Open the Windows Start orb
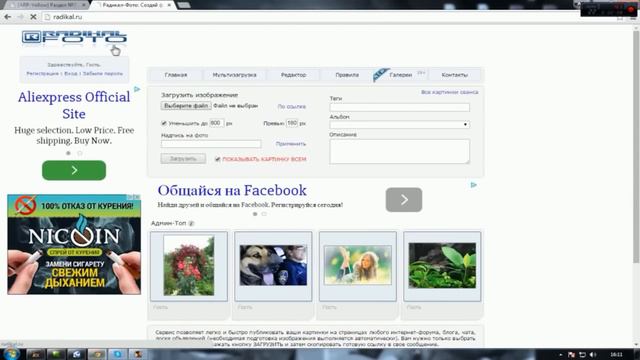The width and height of the screenshot is (640, 360). (x=10, y=353)
